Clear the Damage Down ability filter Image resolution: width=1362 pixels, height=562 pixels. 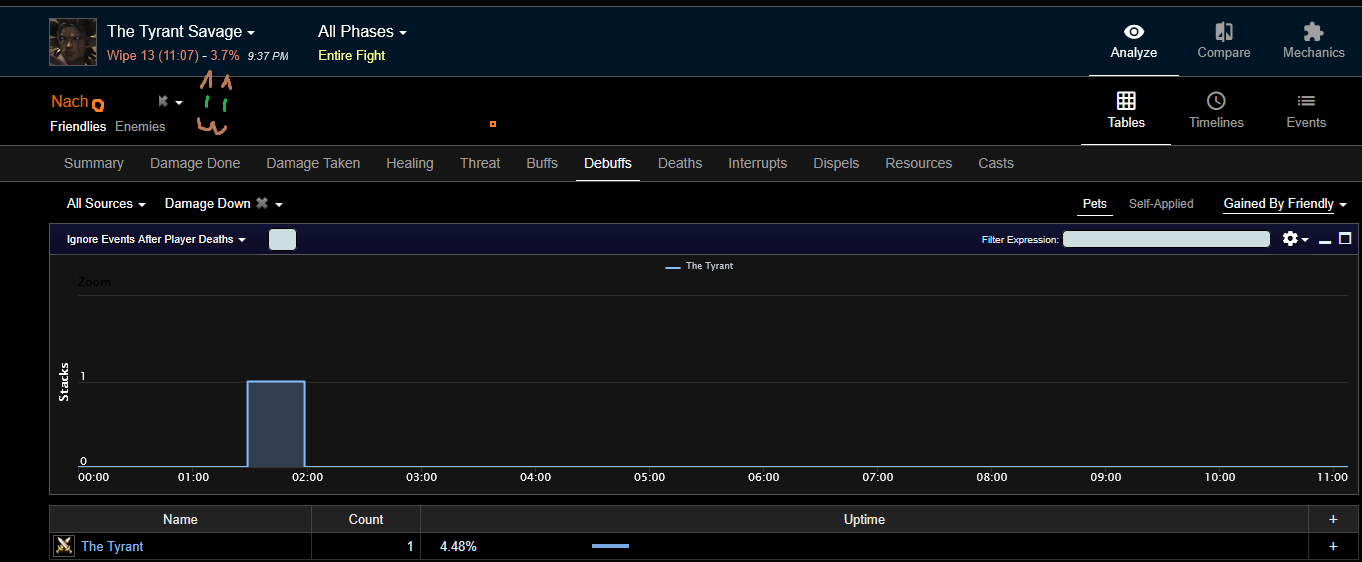tap(262, 203)
